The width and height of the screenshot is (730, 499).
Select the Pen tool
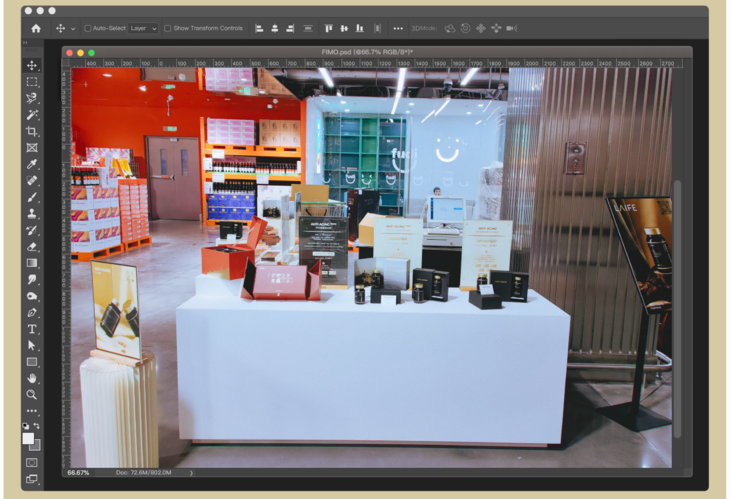pos(32,312)
